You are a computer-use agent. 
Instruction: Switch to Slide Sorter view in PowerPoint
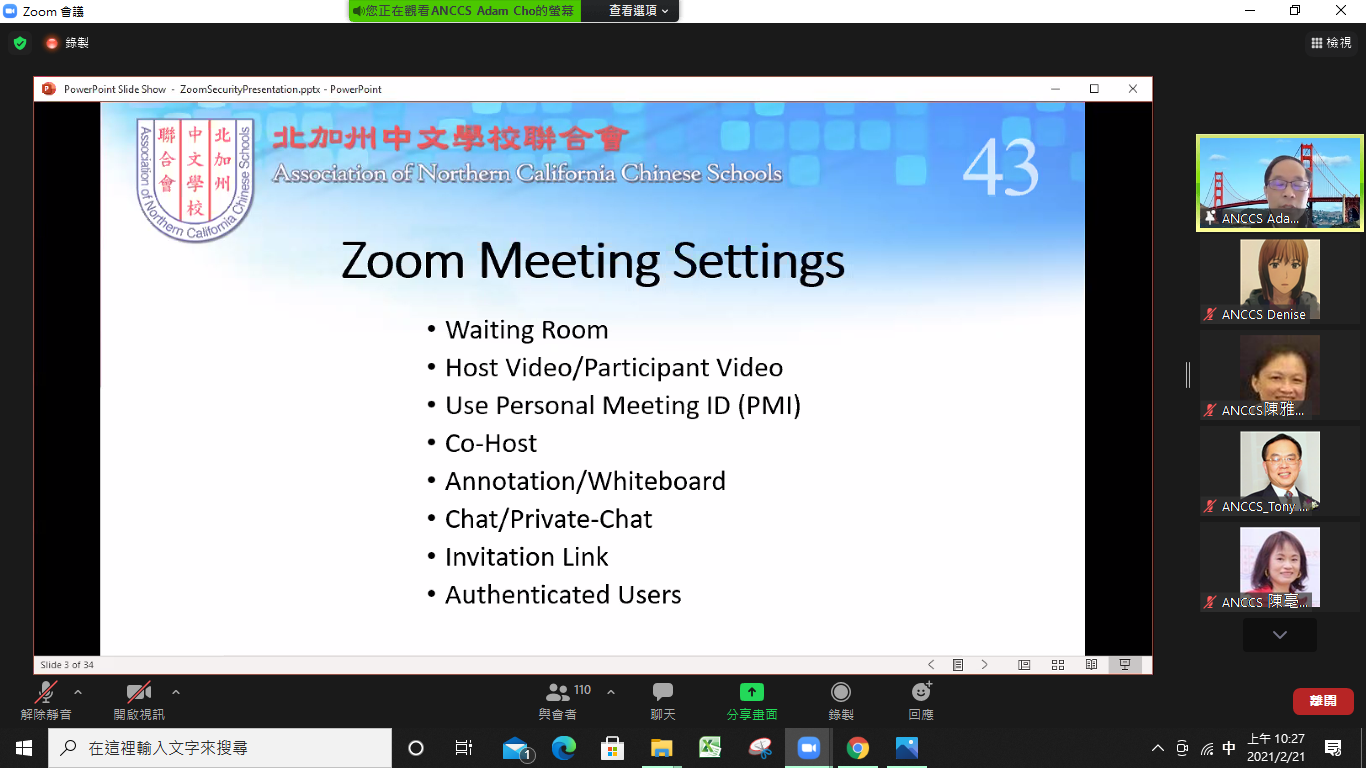coord(1057,664)
